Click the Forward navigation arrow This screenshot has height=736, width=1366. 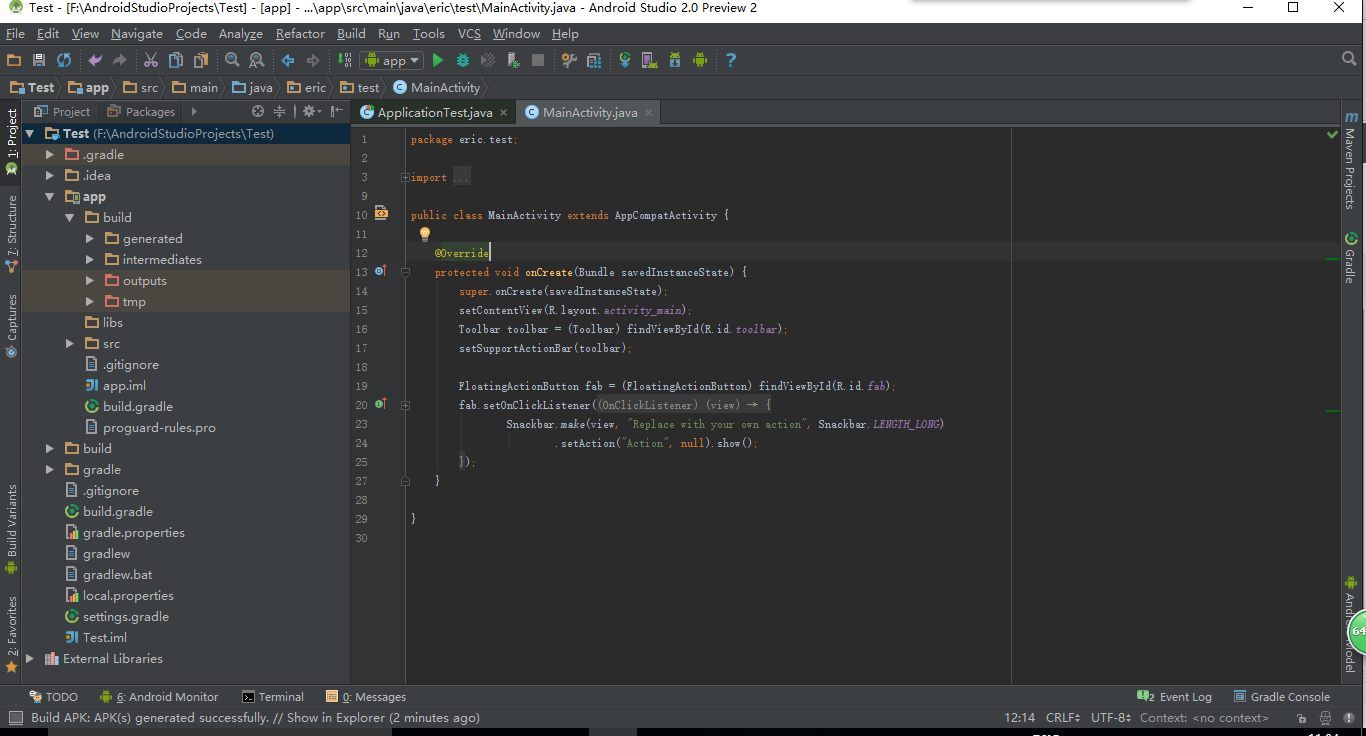click(313, 60)
